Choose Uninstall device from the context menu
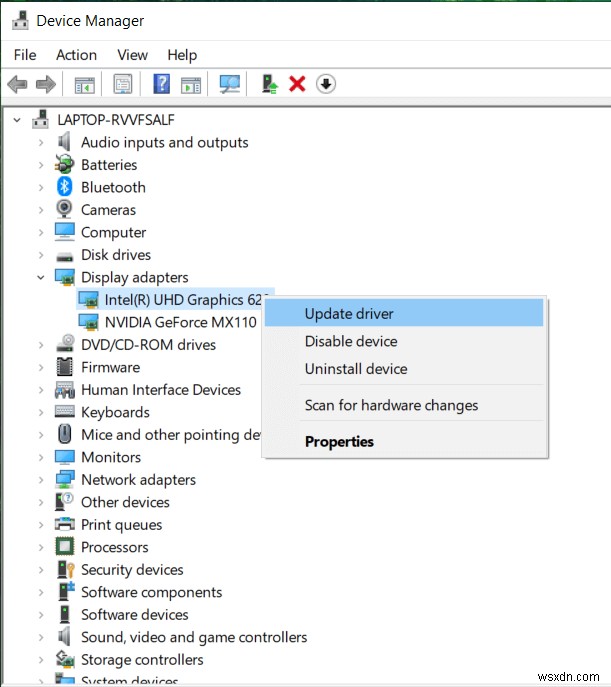Image resolution: width=611 pixels, height=687 pixels. click(404, 368)
